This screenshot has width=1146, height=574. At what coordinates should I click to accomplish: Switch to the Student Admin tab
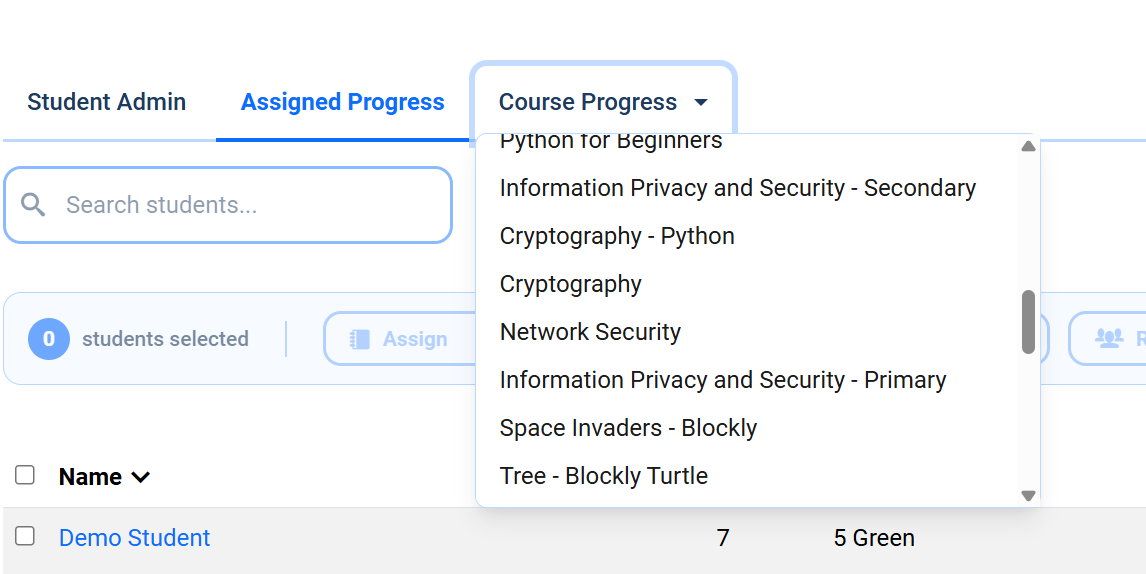click(x=106, y=102)
